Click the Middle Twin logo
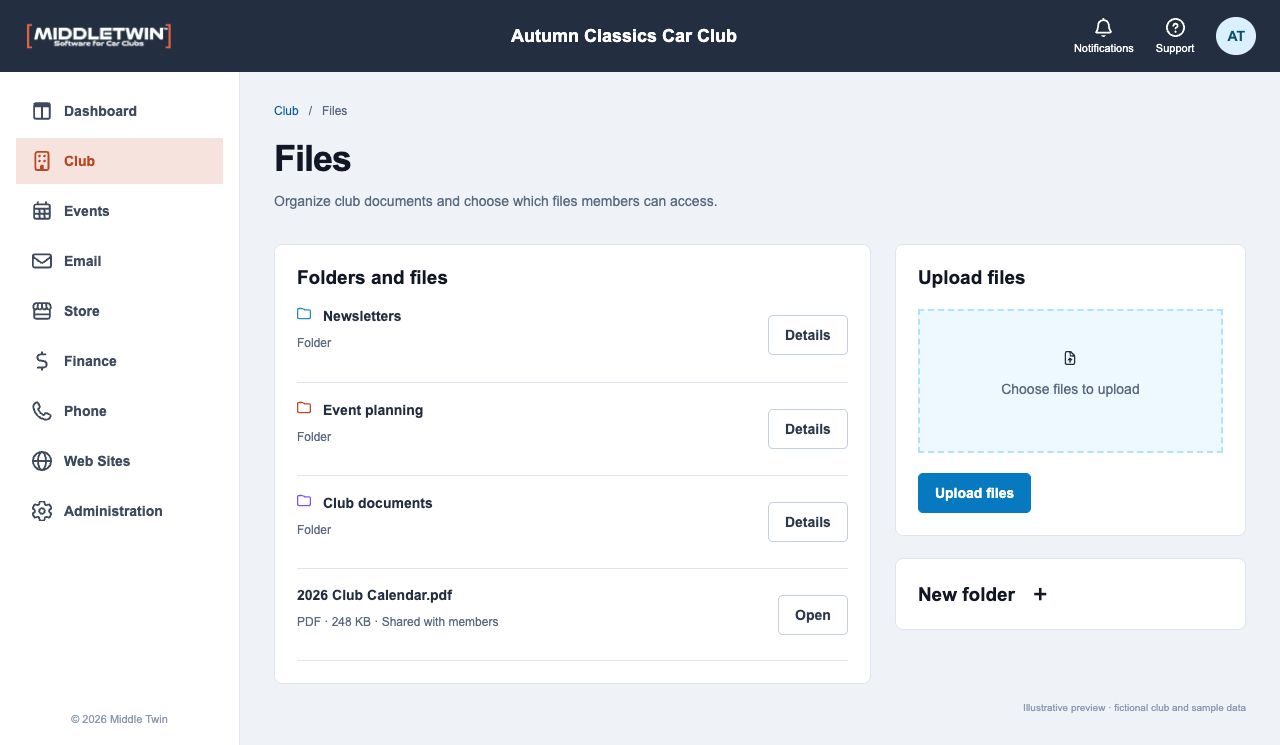Image resolution: width=1280 pixels, height=745 pixels. [99, 36]
